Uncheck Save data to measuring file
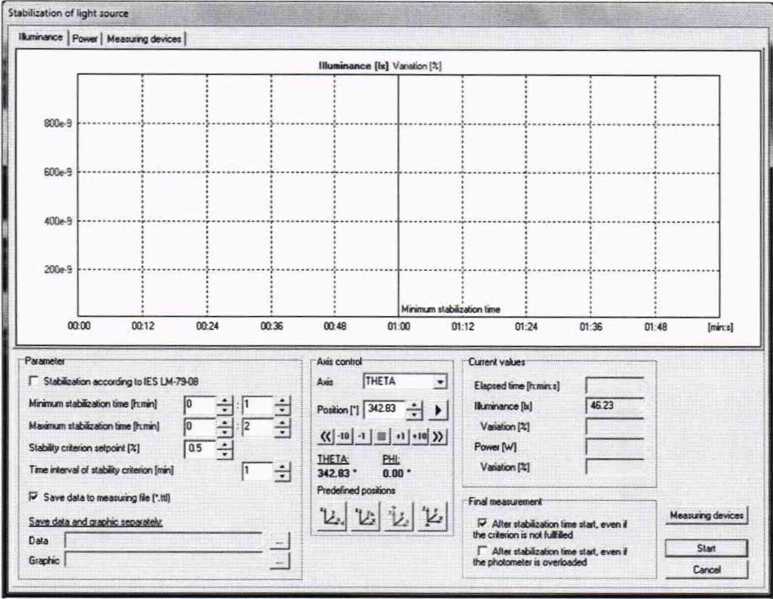 (36, 495)
